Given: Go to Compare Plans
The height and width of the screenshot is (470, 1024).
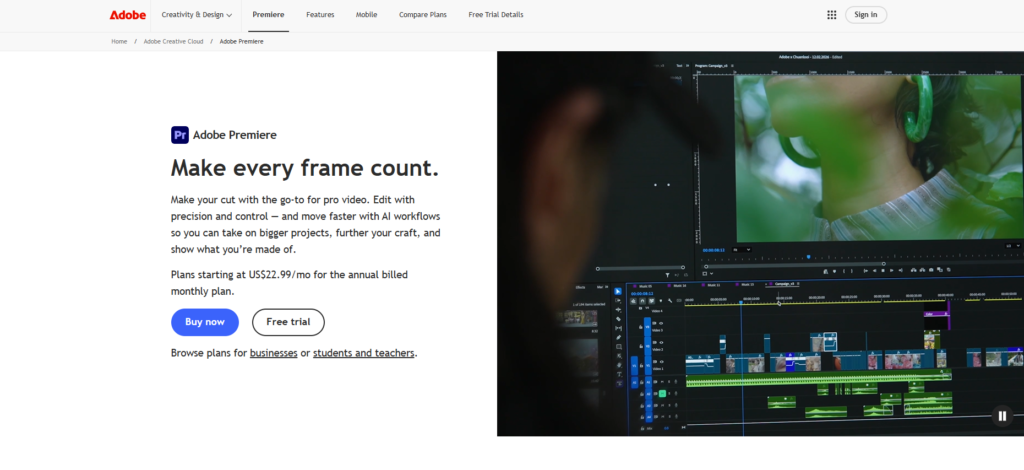Looking at the screenshot, I should click(x=423, y=15).
